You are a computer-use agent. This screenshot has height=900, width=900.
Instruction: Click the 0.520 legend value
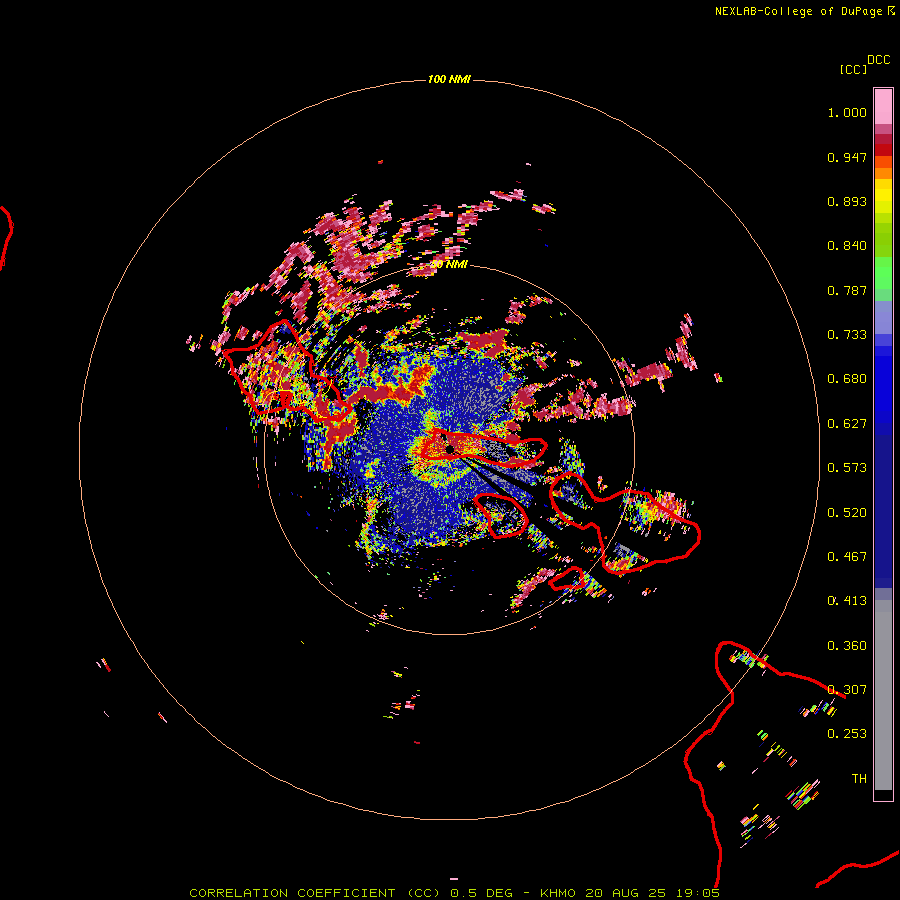[x=847, y=513]
